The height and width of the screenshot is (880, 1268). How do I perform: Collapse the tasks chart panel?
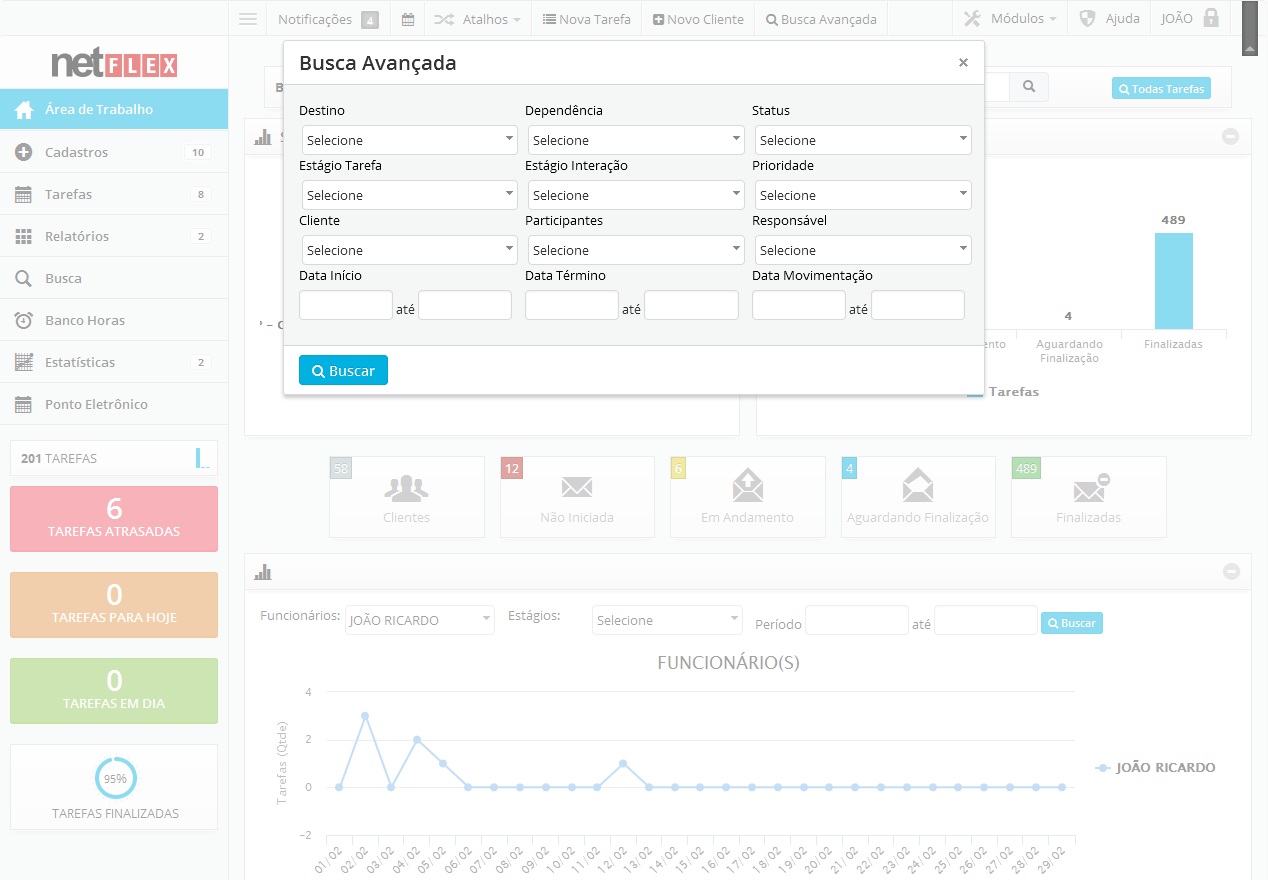[1231, 136]
